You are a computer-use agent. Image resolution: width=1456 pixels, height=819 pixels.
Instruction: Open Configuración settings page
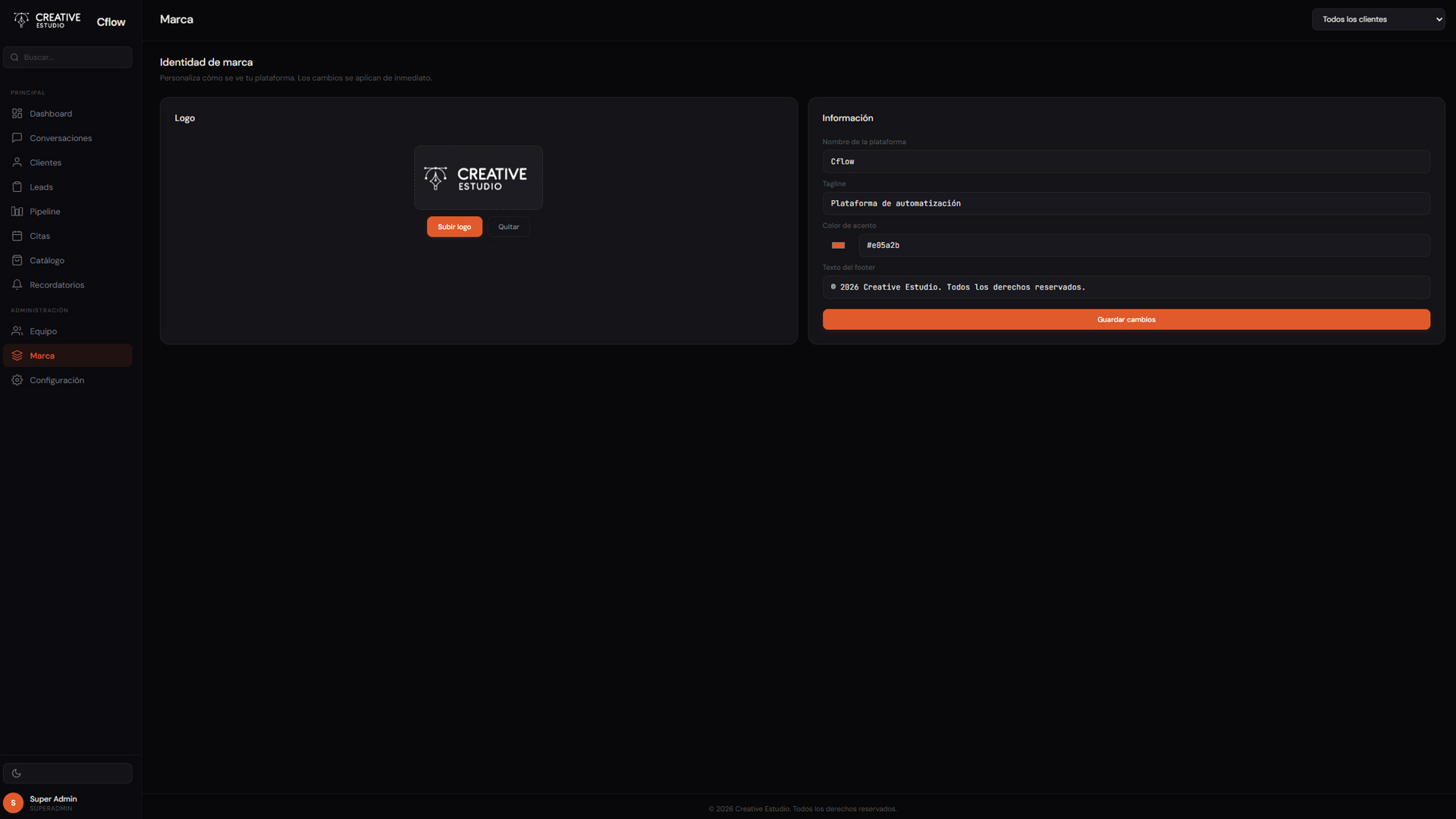[67, 380]
